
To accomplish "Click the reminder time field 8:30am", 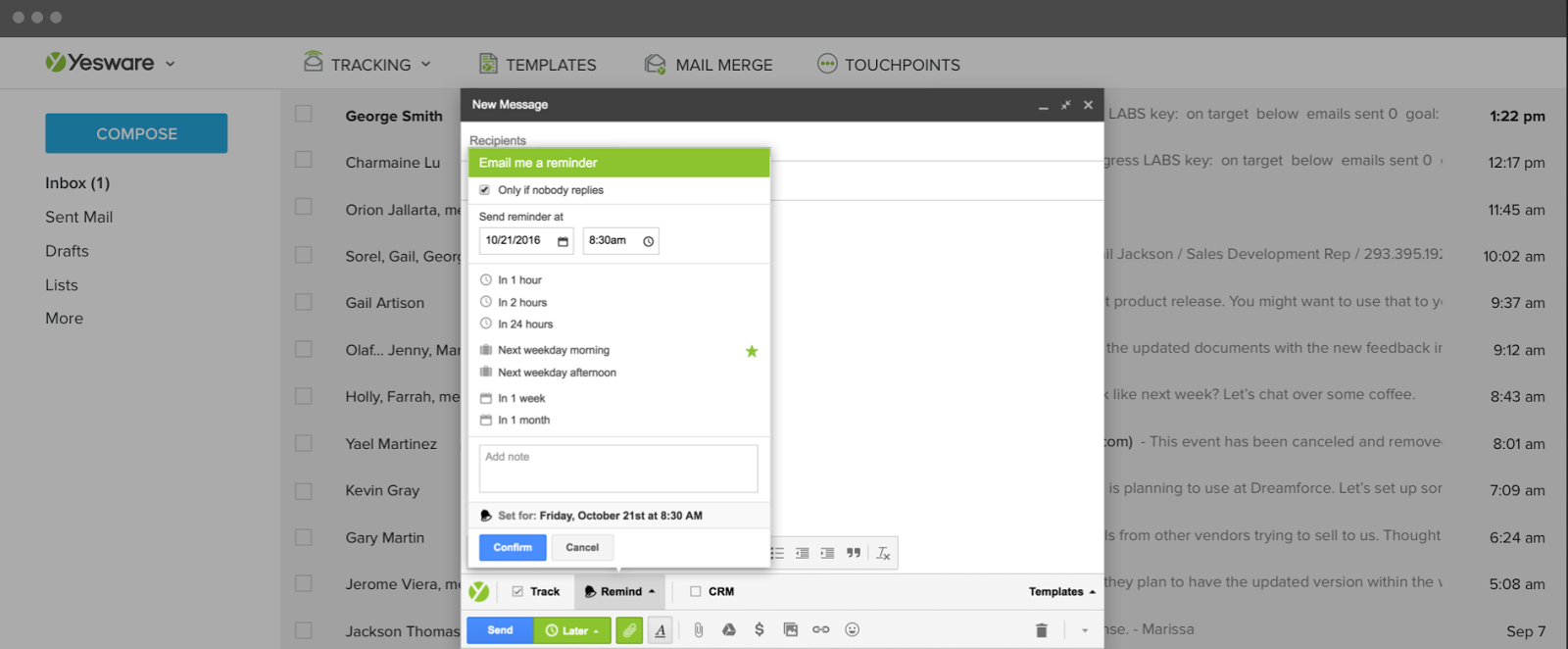I will click(620, 241).
